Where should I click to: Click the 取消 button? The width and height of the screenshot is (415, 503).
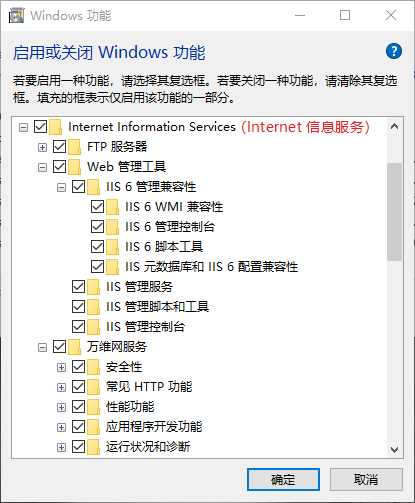tap(366, 480)
